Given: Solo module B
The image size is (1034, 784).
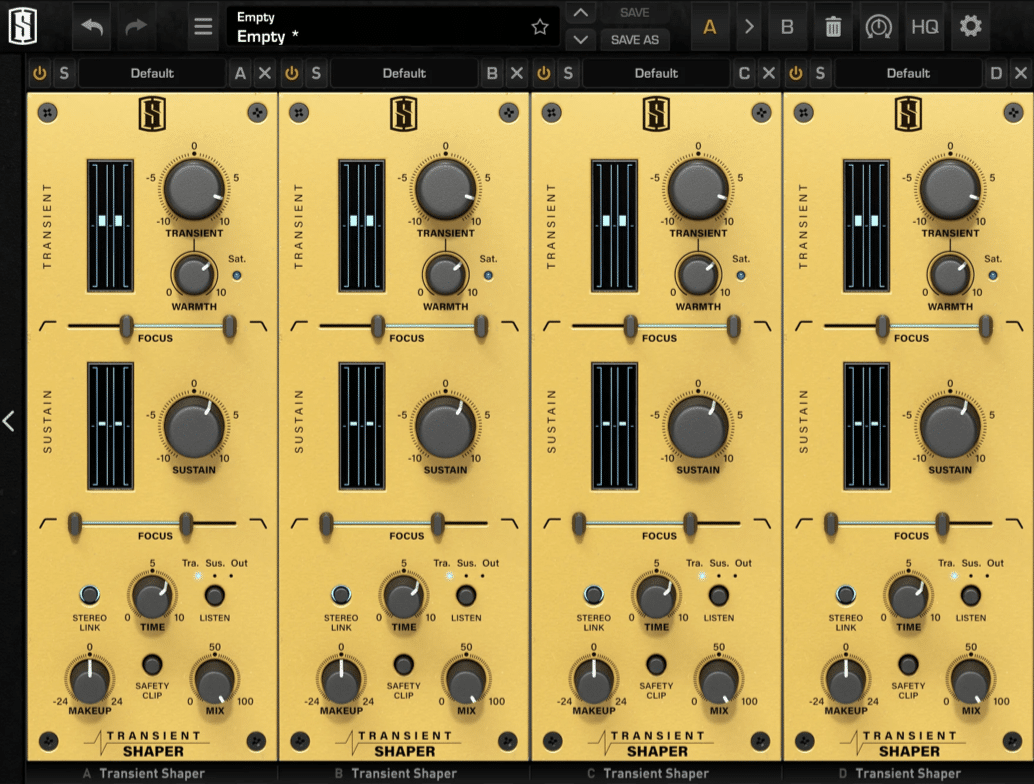Looking at the screenshot, I should [316, 73].
